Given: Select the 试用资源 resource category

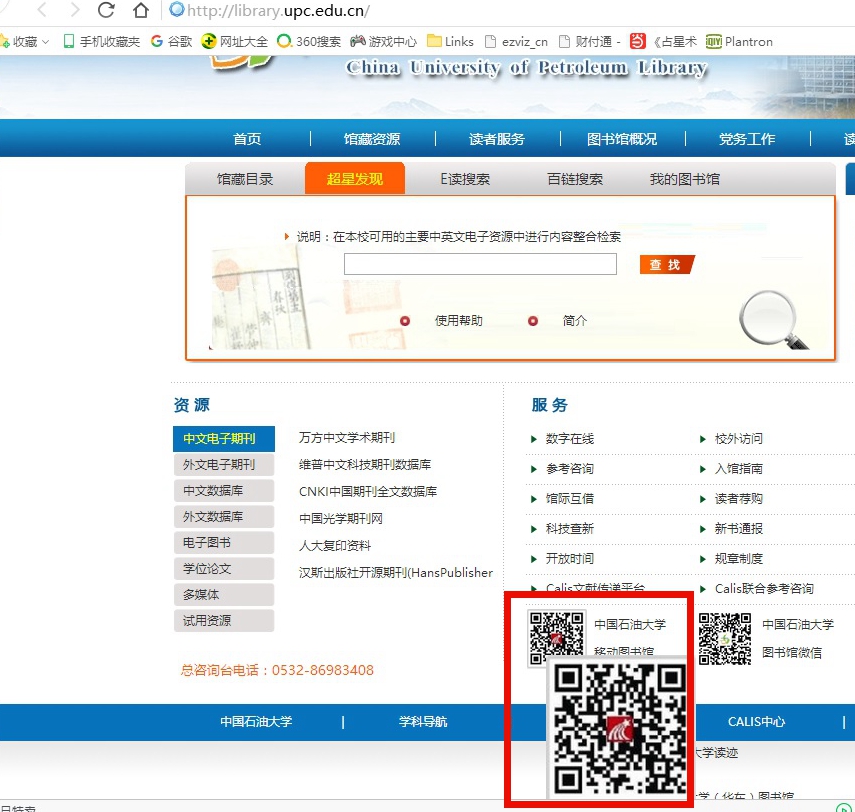Looking at the screenshot, I should 224,621.
